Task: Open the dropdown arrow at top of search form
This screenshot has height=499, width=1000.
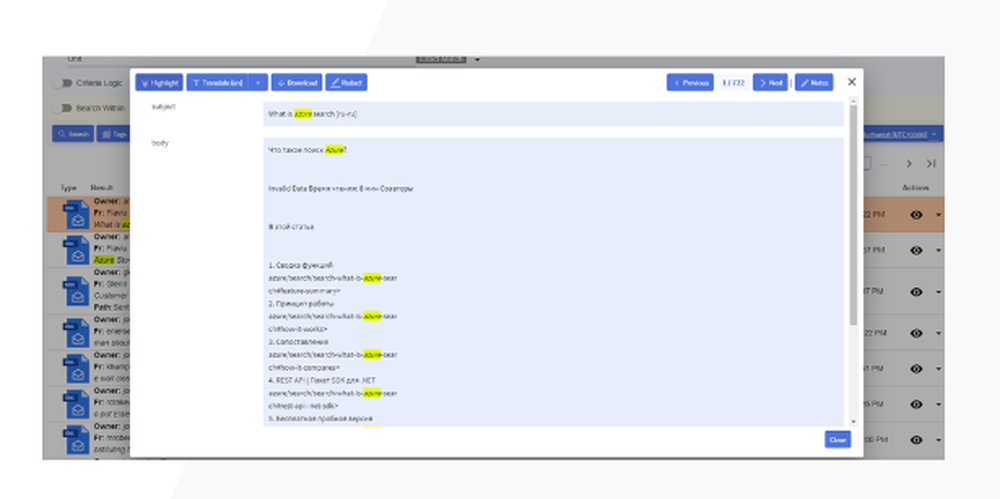Action: [x=477, y=61]
